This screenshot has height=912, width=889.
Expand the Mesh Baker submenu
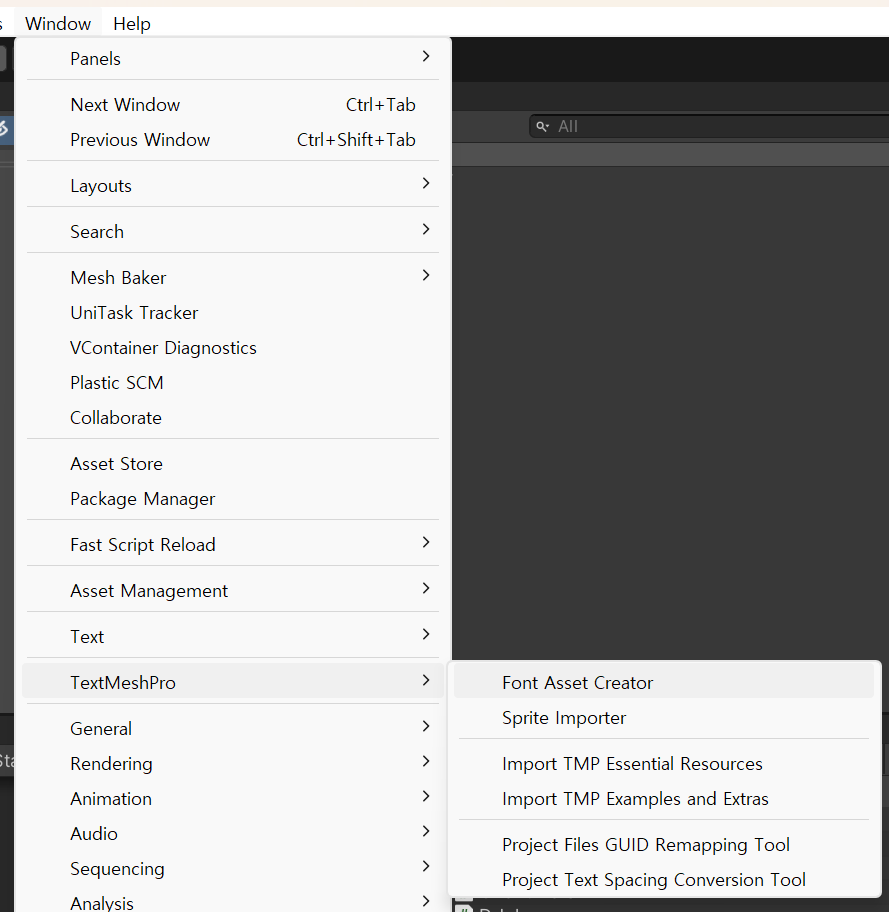coord(233,277)
